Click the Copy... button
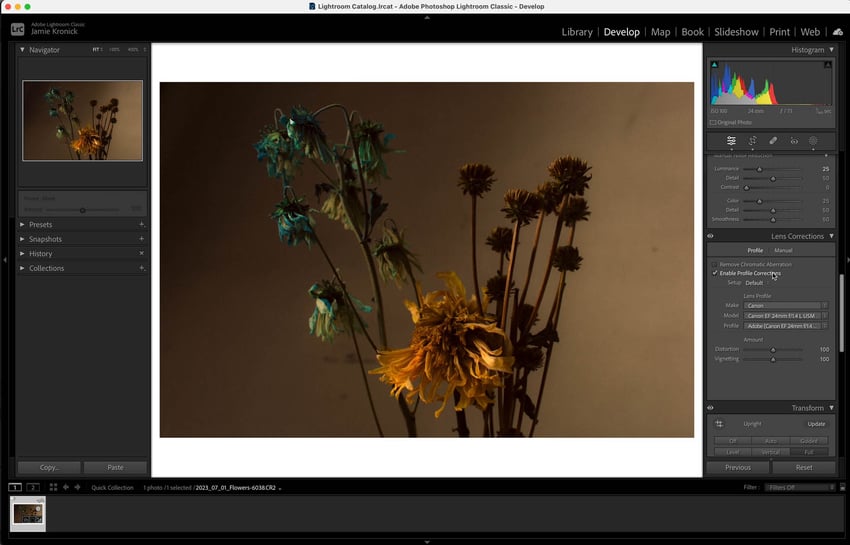 (x=49, y=467)
